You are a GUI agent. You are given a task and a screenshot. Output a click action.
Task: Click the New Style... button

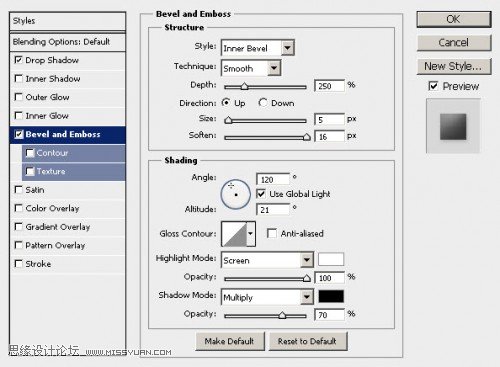pyautogui.click(x=454, y=66)
